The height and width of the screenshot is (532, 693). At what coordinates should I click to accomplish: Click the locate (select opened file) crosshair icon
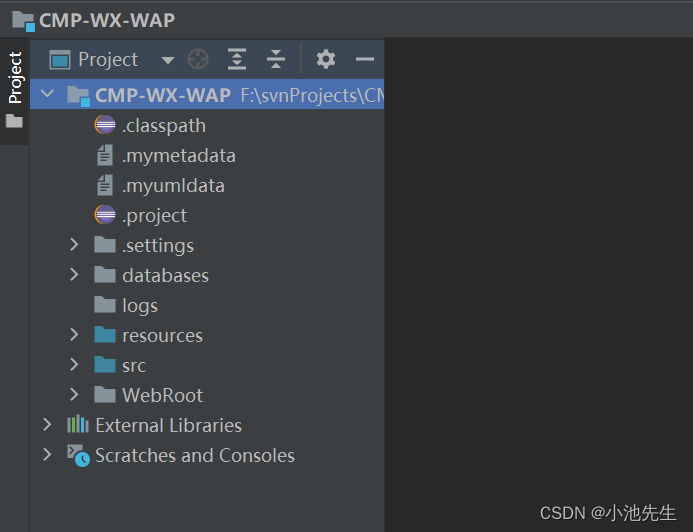pyautogui.click(x=198, y=59)
